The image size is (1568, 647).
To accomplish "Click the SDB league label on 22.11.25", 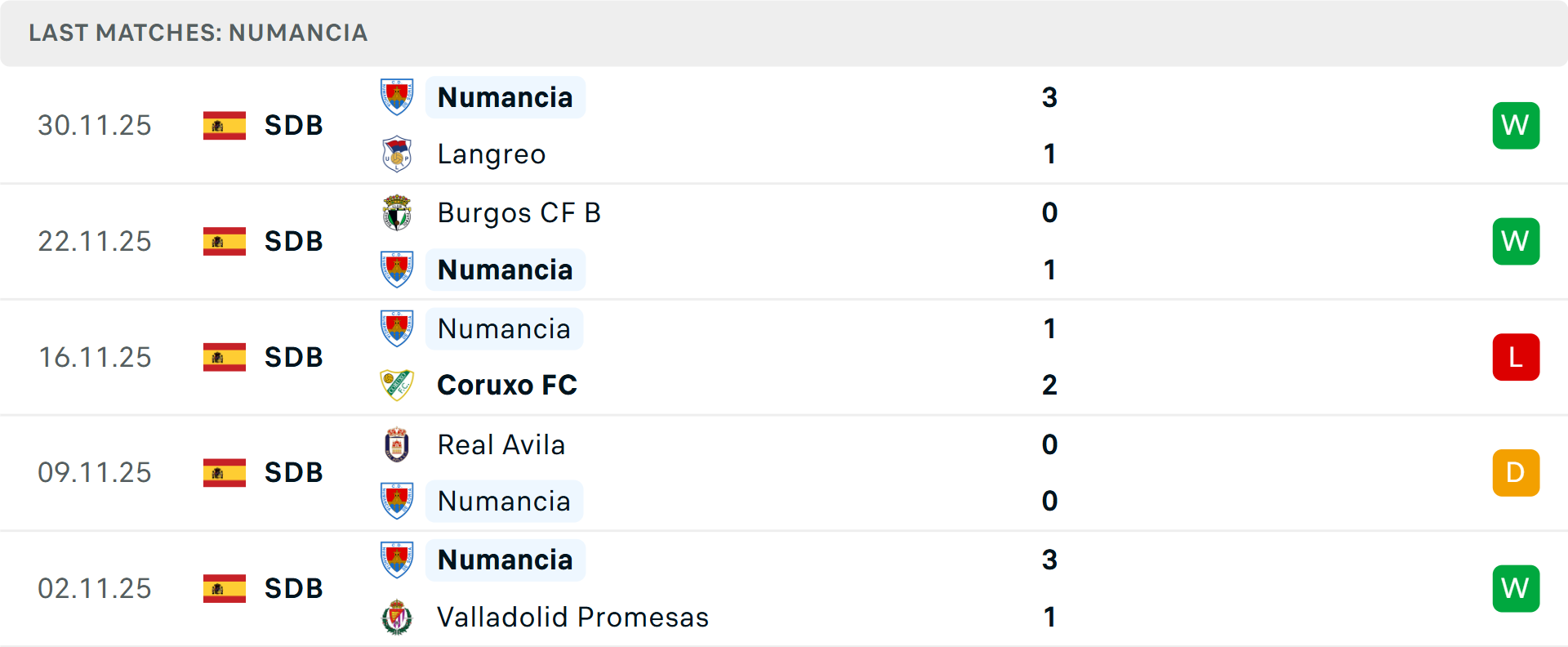I will (x=293, y=242).
